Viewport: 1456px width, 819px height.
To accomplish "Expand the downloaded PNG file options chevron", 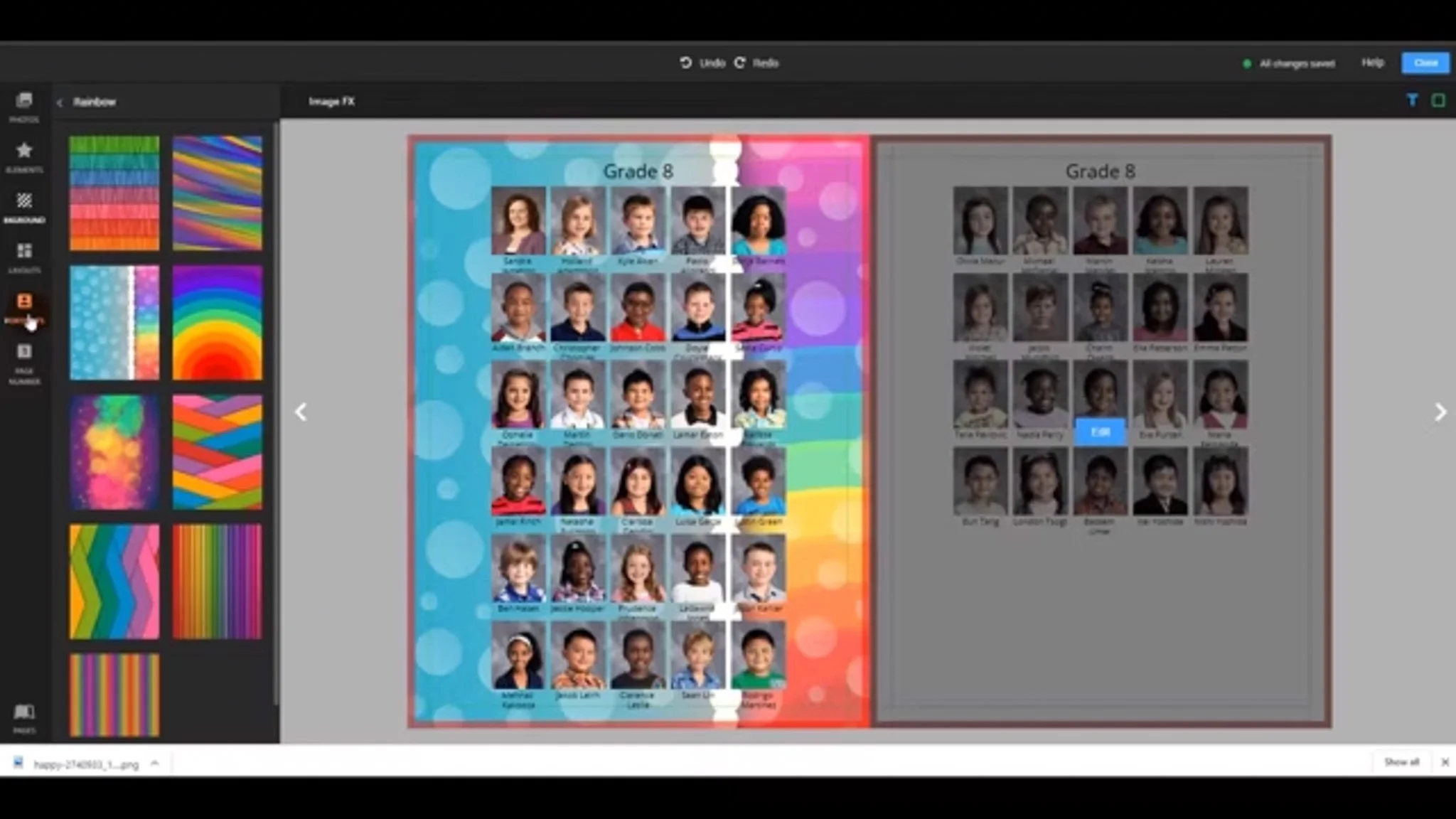I will [154, 763].
